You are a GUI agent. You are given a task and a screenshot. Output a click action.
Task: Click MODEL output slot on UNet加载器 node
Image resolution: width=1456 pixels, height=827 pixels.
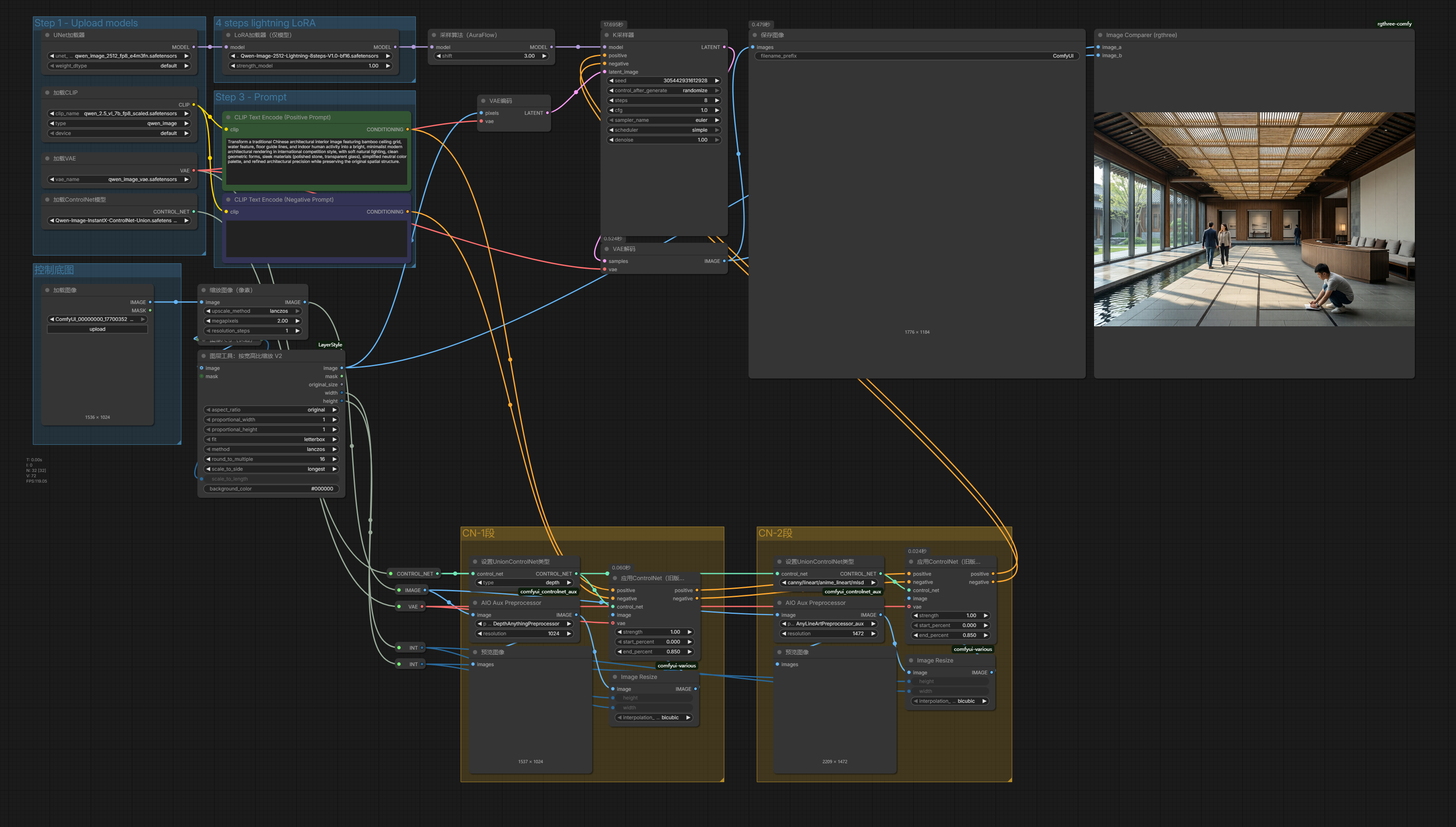[x=194, y=47]
